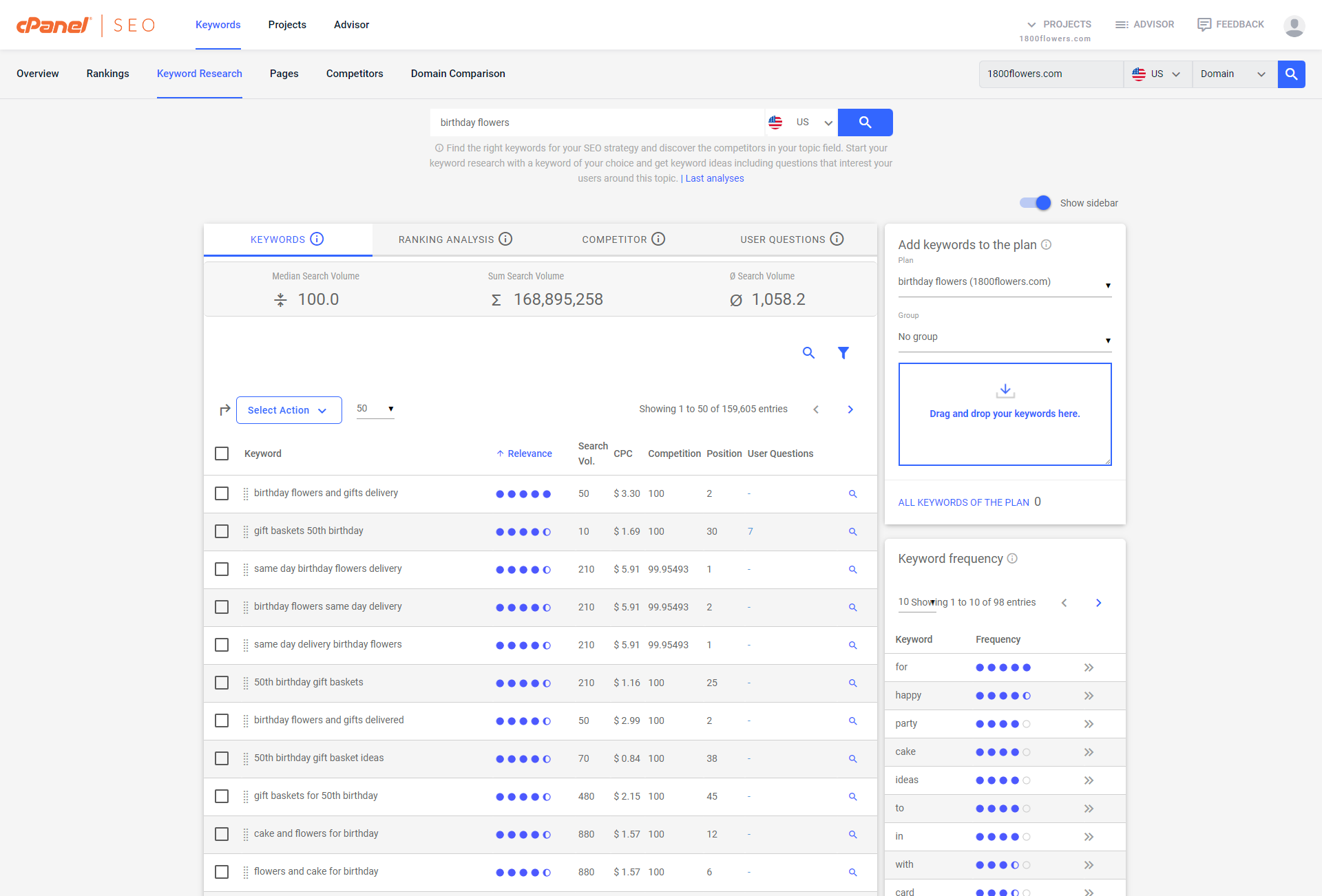Switch to the User Questions tab
The width and height of the screenshot is (1322, 896).
[x=783, y=239]
